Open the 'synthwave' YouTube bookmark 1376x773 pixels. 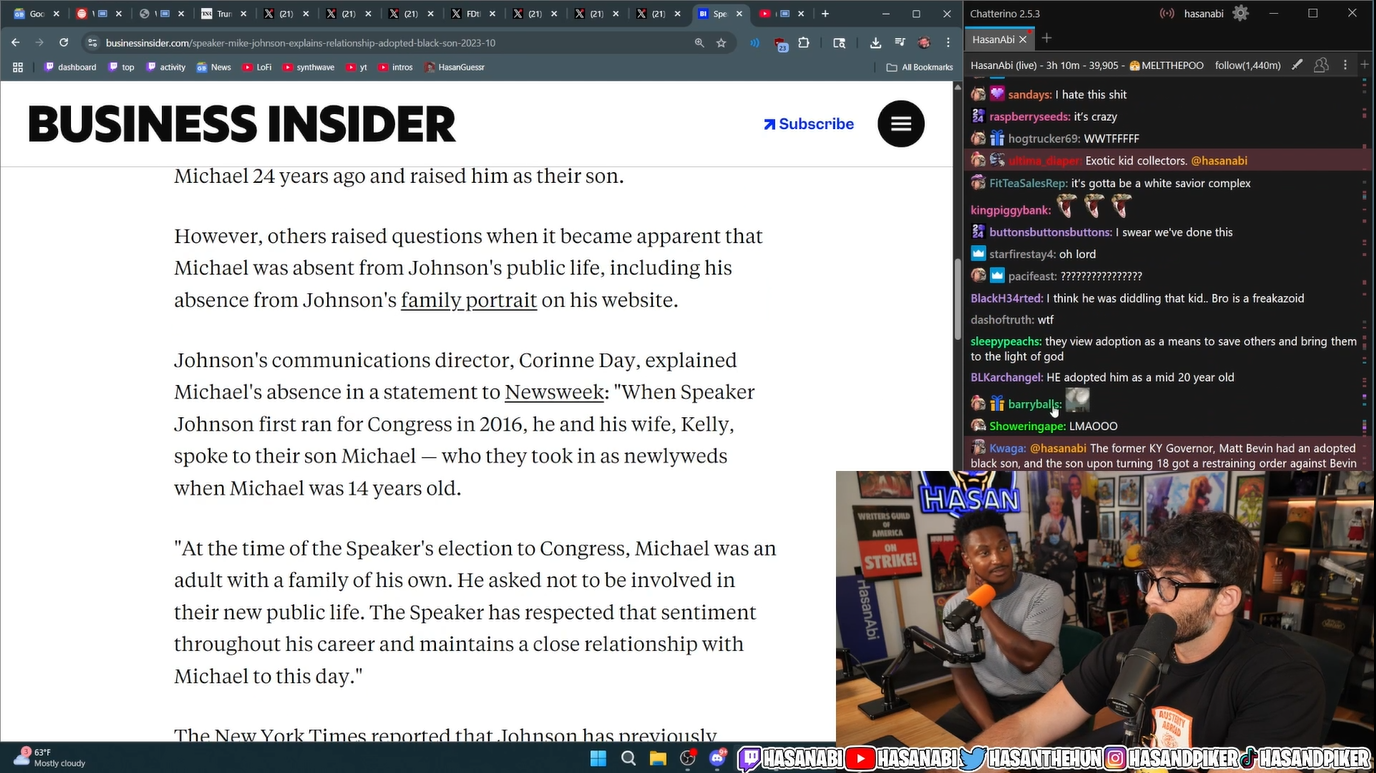point(309,67)
